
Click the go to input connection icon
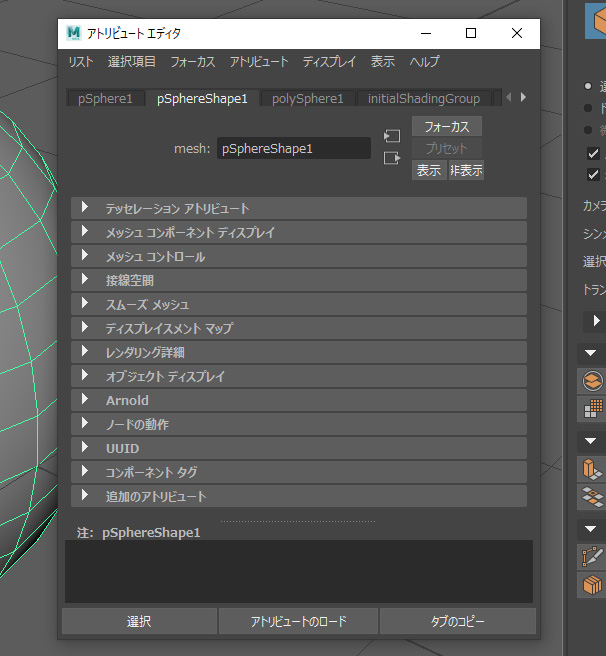tap(392, 136)
